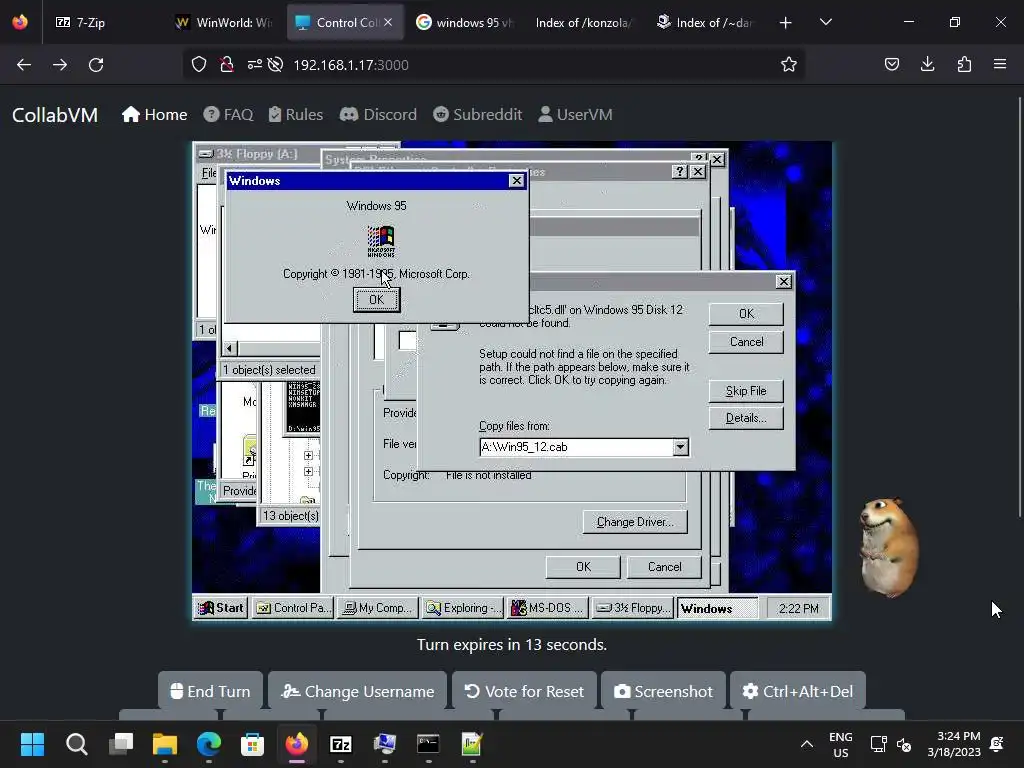1024x768 pixels.
Task: Open the Firefox application menu
Action: coord(1000,64)
